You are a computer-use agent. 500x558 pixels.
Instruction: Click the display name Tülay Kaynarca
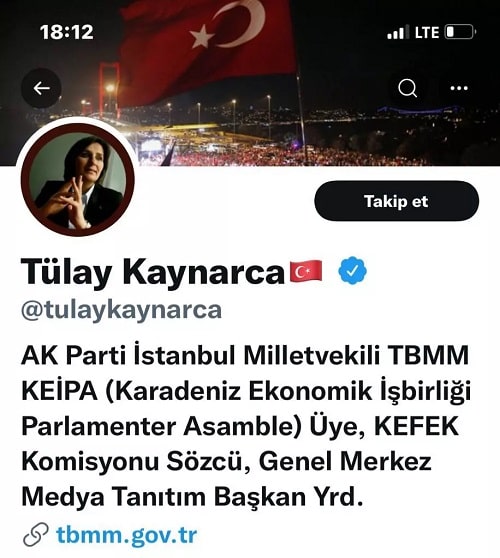pos(153,272)
